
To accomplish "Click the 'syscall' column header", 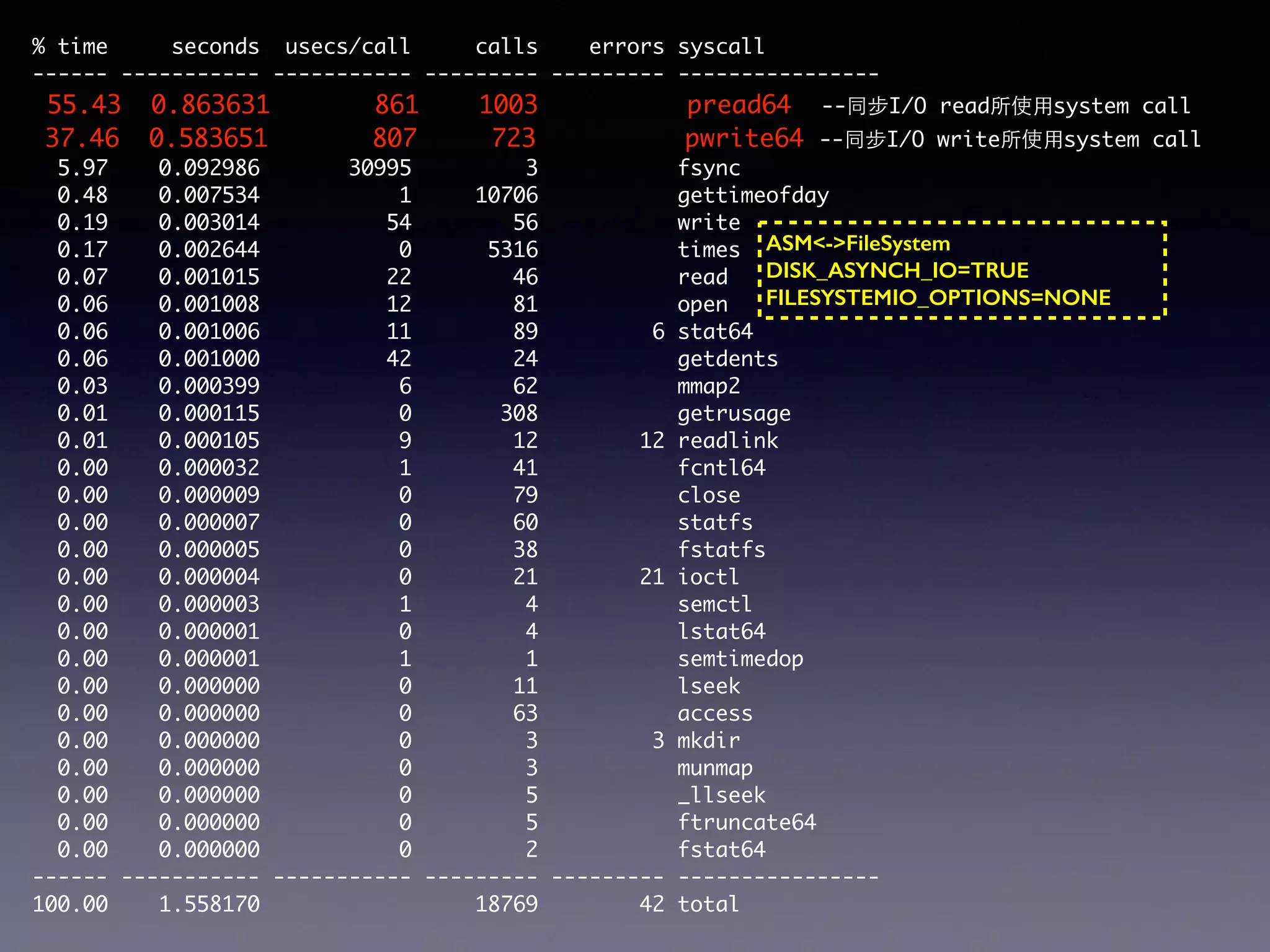I will tap(721, 46).
